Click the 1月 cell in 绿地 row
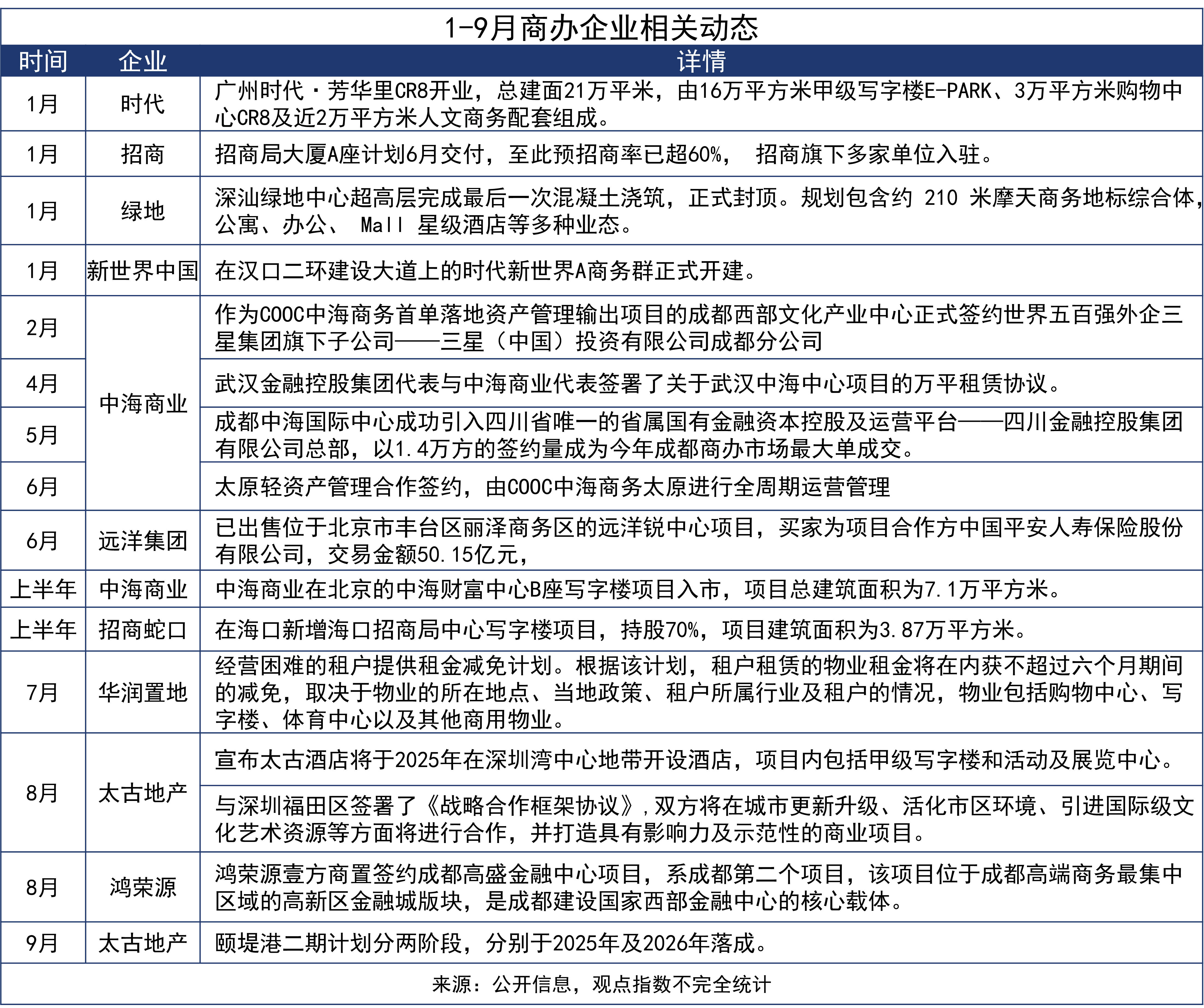Viewport: 1204px width, 1008px height. tap(43, 210)
